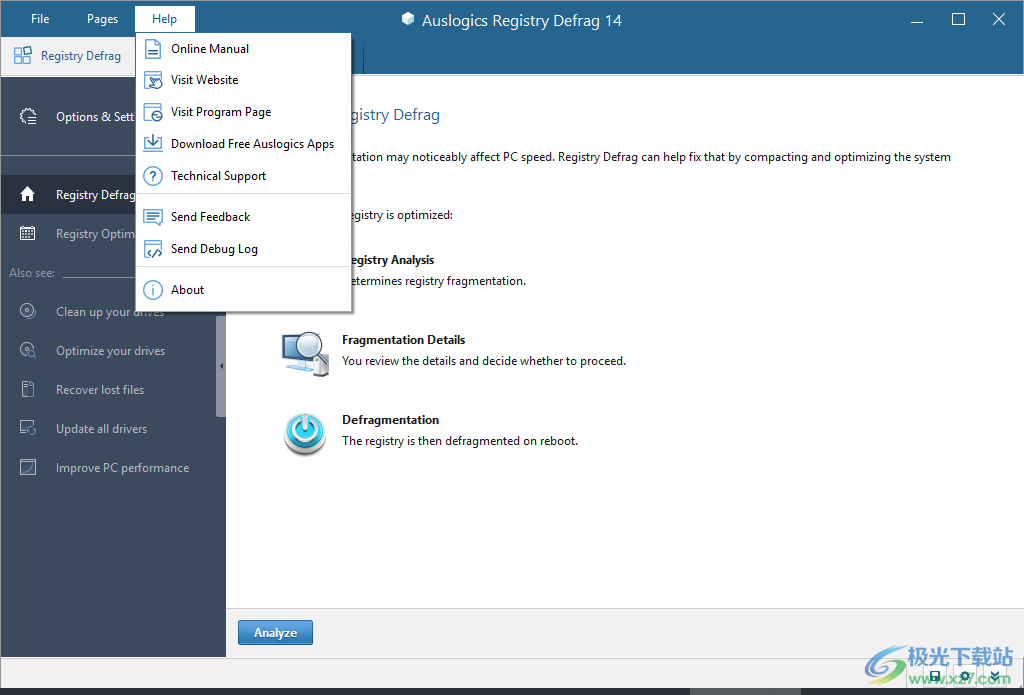
Task: Click the Recover lost files icon
Action: (27, 389)
